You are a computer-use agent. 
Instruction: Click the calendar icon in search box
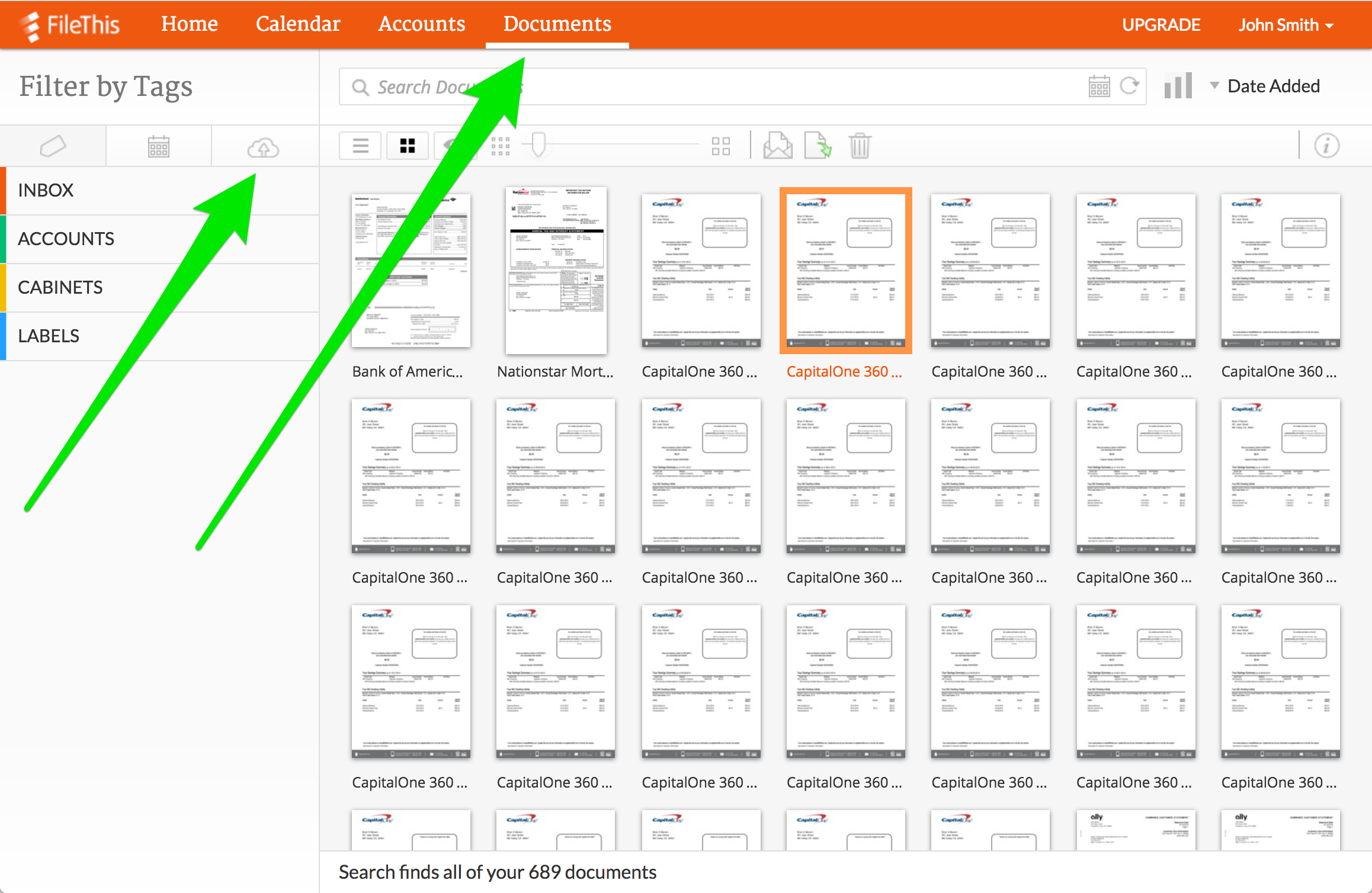[x=1099, y=86]
